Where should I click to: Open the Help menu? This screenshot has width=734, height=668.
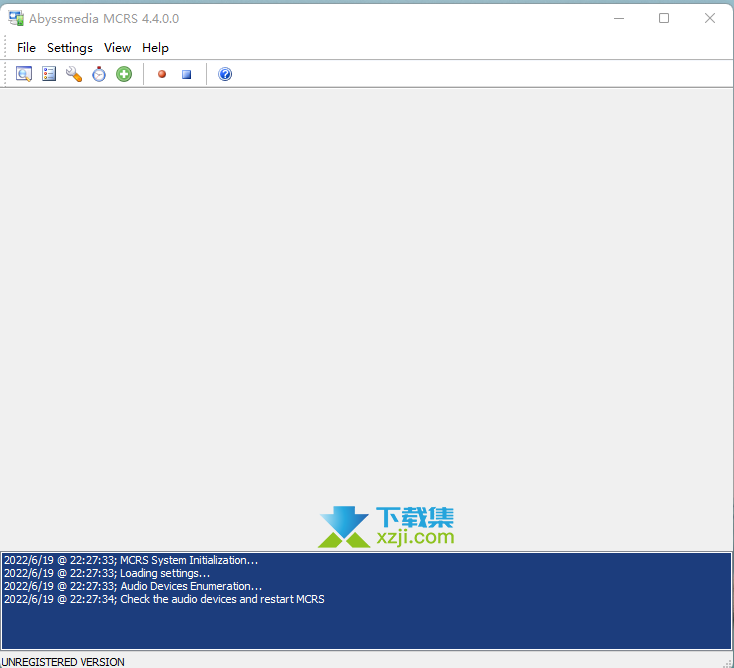[155, 48]
